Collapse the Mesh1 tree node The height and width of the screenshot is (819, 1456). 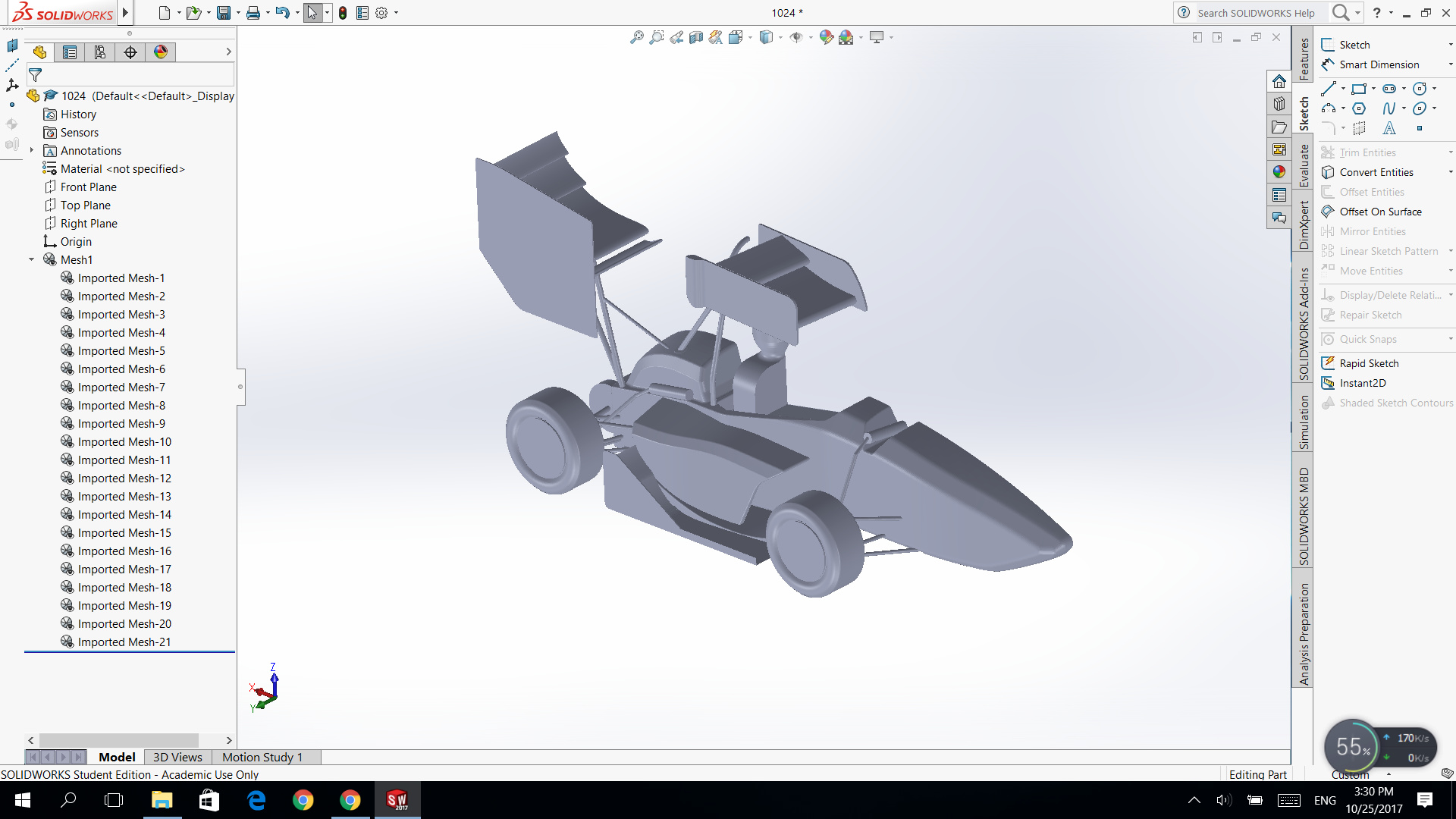click(32, 260)
